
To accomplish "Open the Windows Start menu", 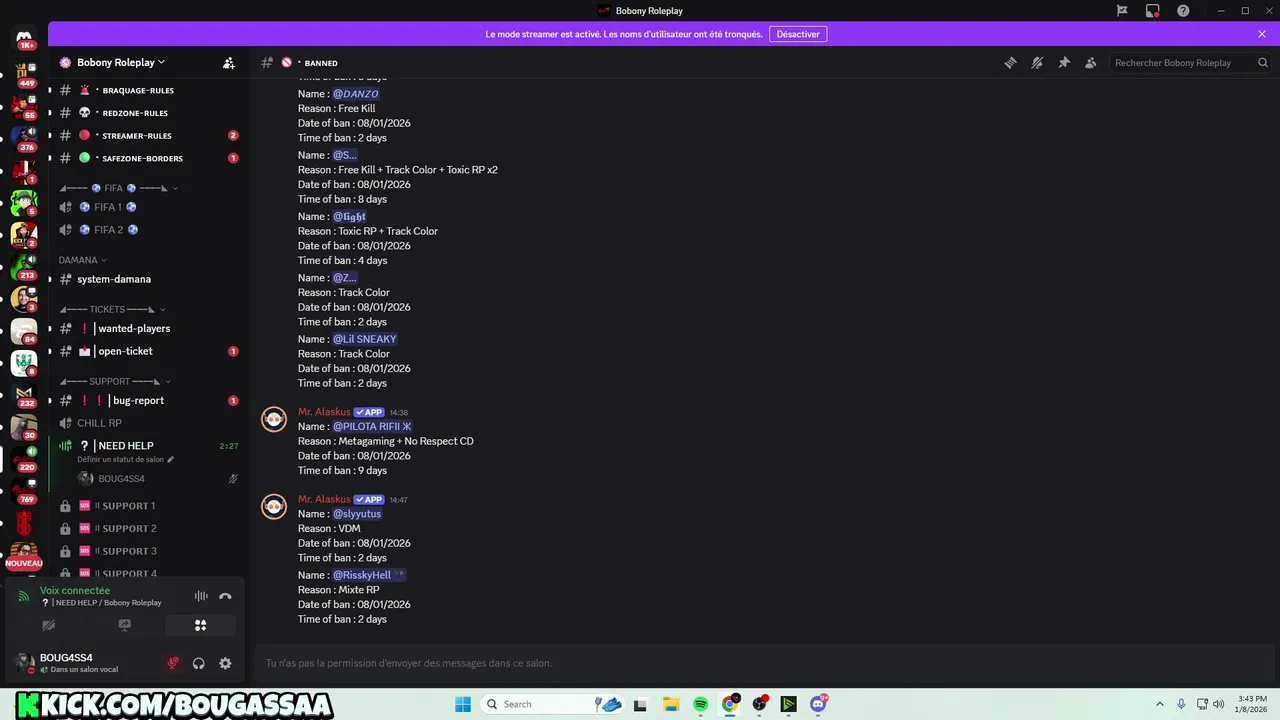I will [x=463, y=704].
